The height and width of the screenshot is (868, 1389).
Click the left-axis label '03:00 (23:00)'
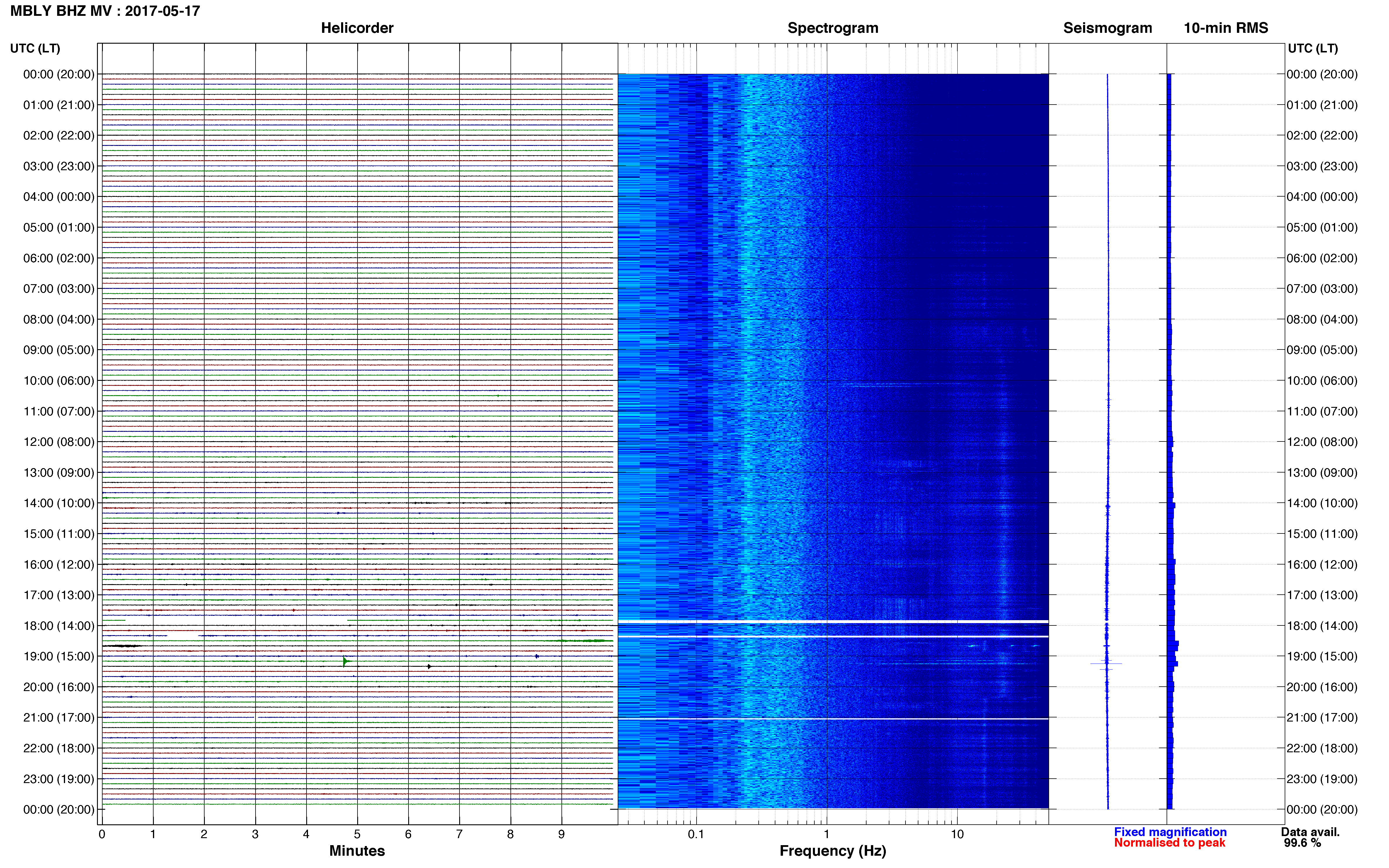59,166
